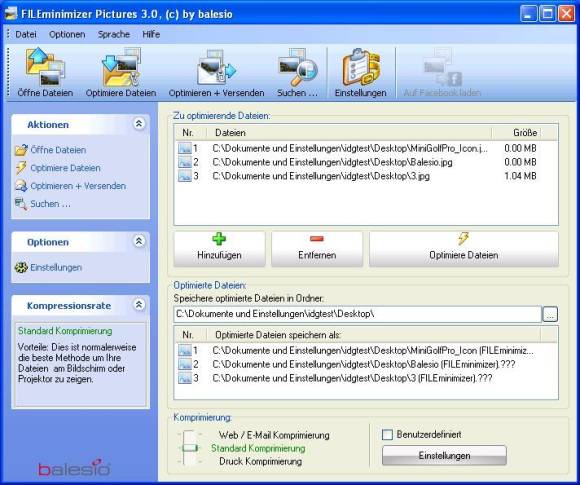Click the Optimierte Dateien speichern als column header

(x=373, y=335)
